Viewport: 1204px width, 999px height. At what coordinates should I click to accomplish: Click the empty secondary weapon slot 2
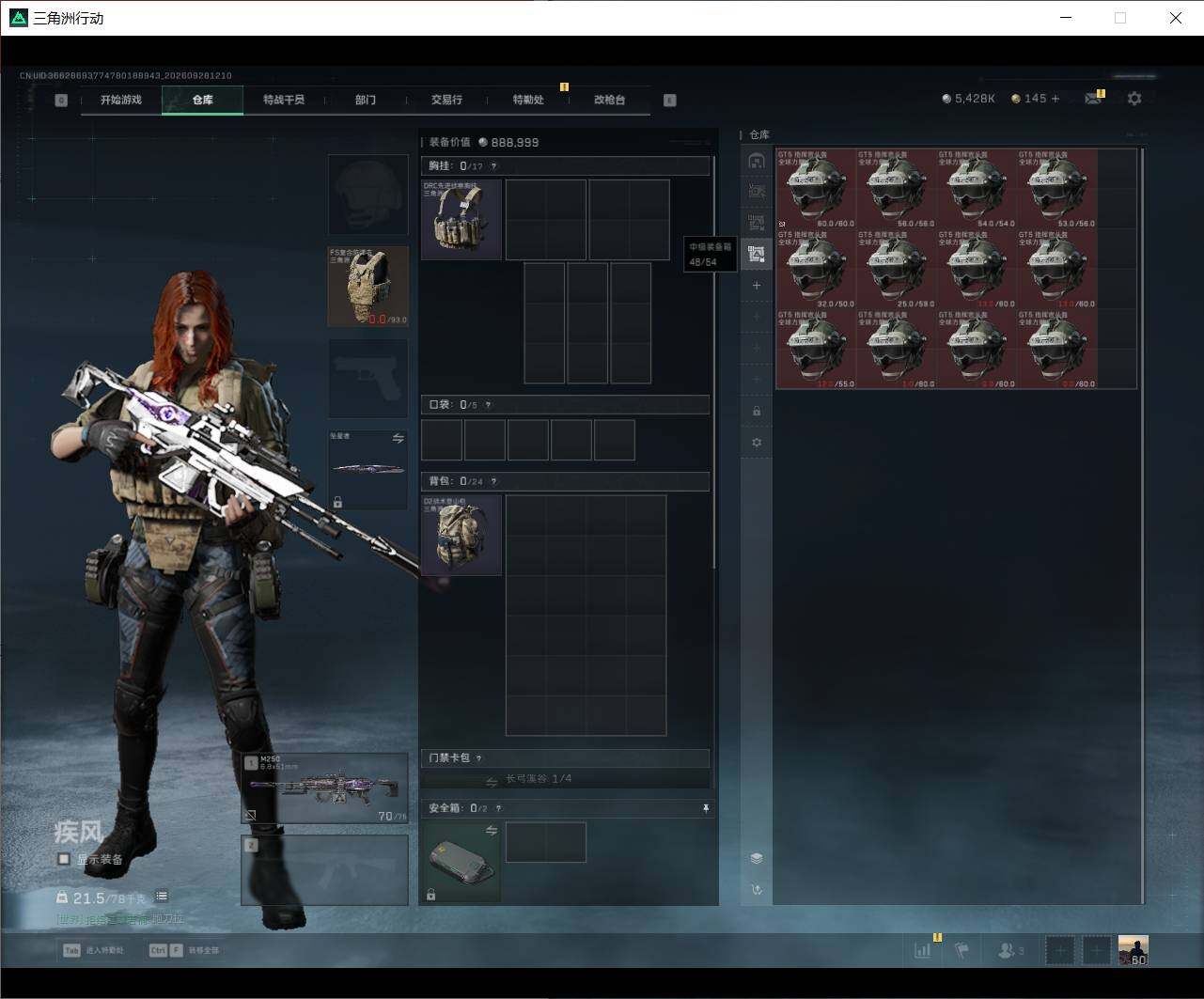pos(325,870)
